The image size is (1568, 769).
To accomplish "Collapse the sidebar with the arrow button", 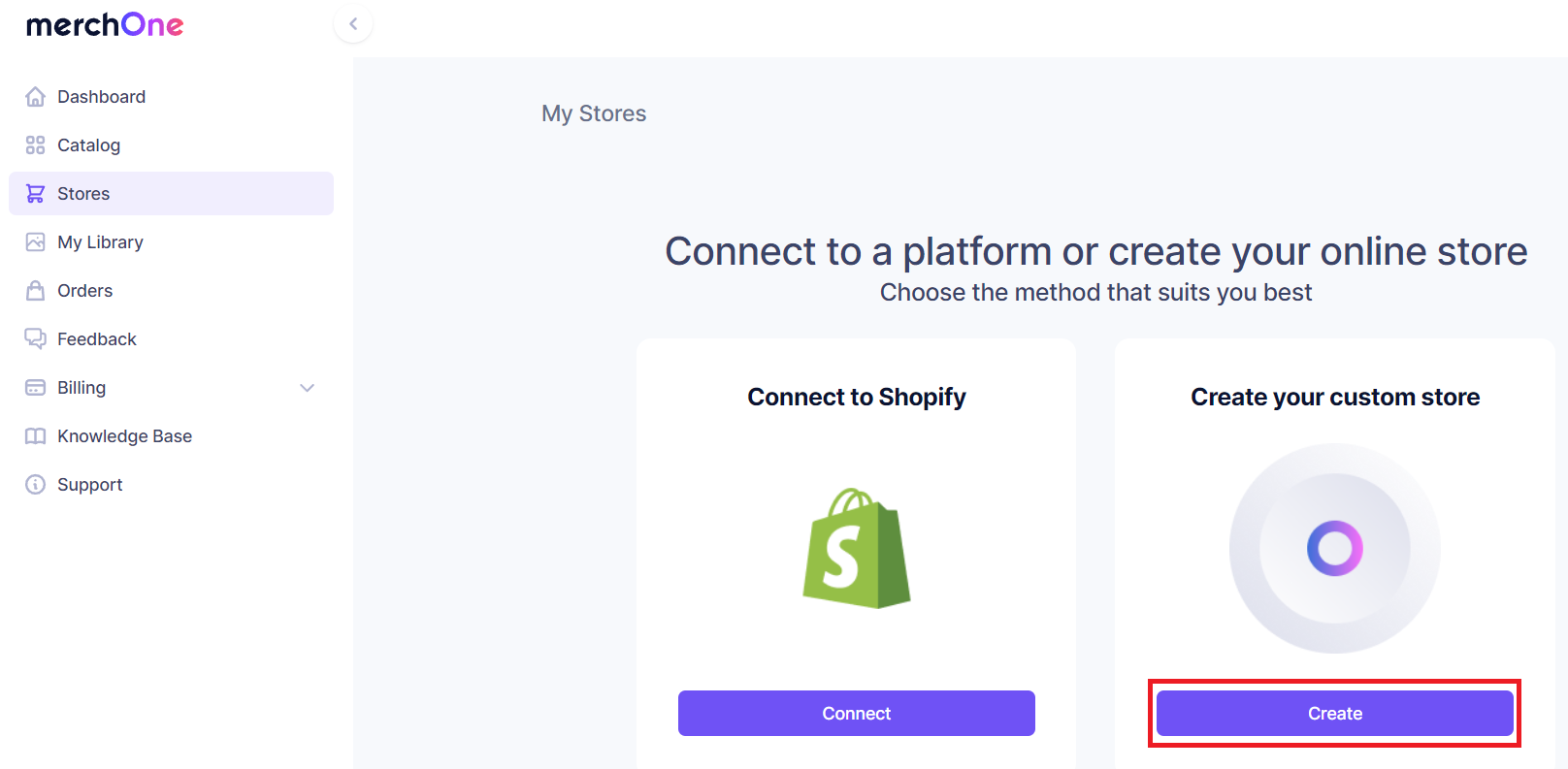I will pyautogui.click(x=352, y=22).
